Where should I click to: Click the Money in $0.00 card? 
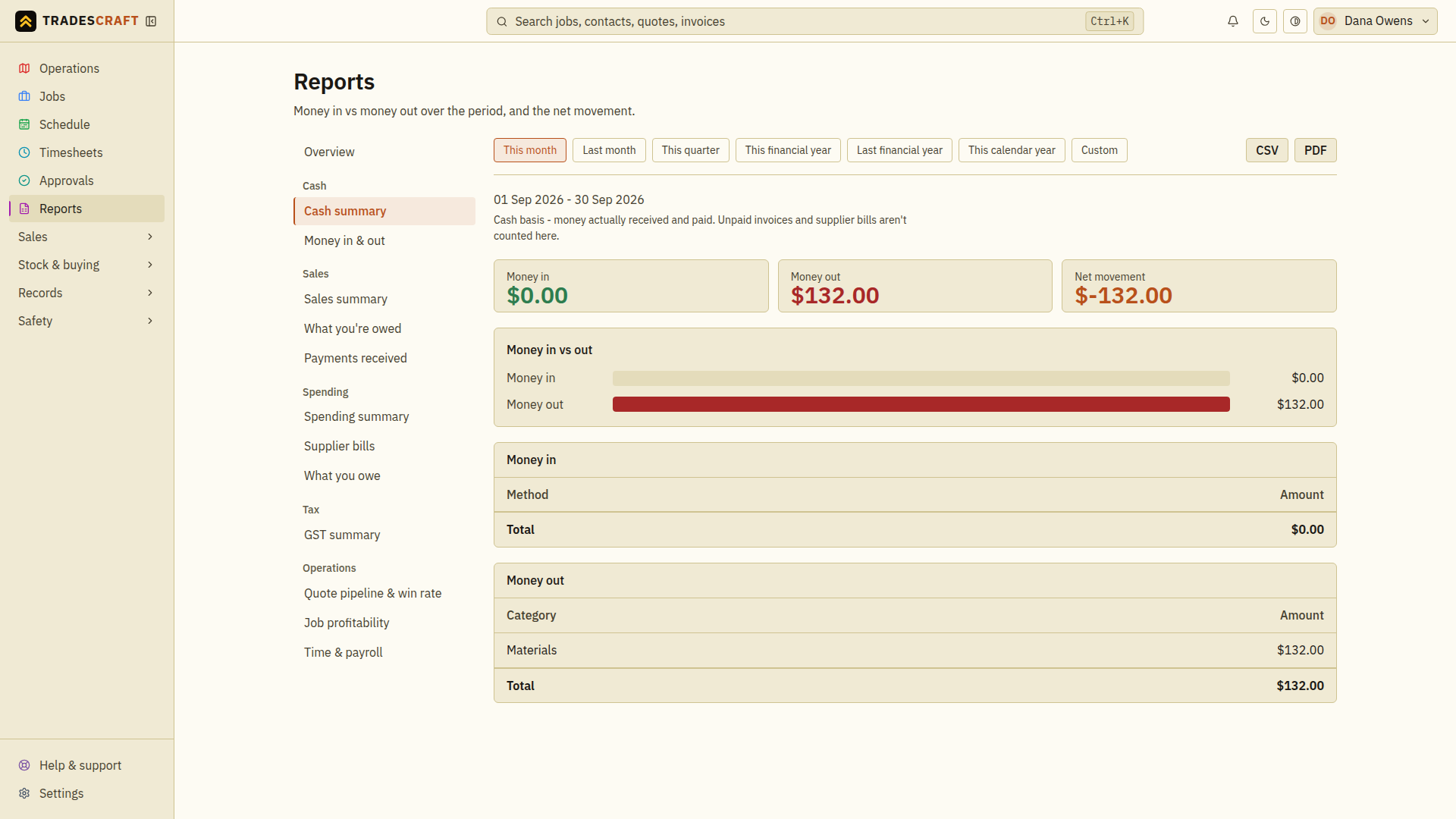coord(631,286)
